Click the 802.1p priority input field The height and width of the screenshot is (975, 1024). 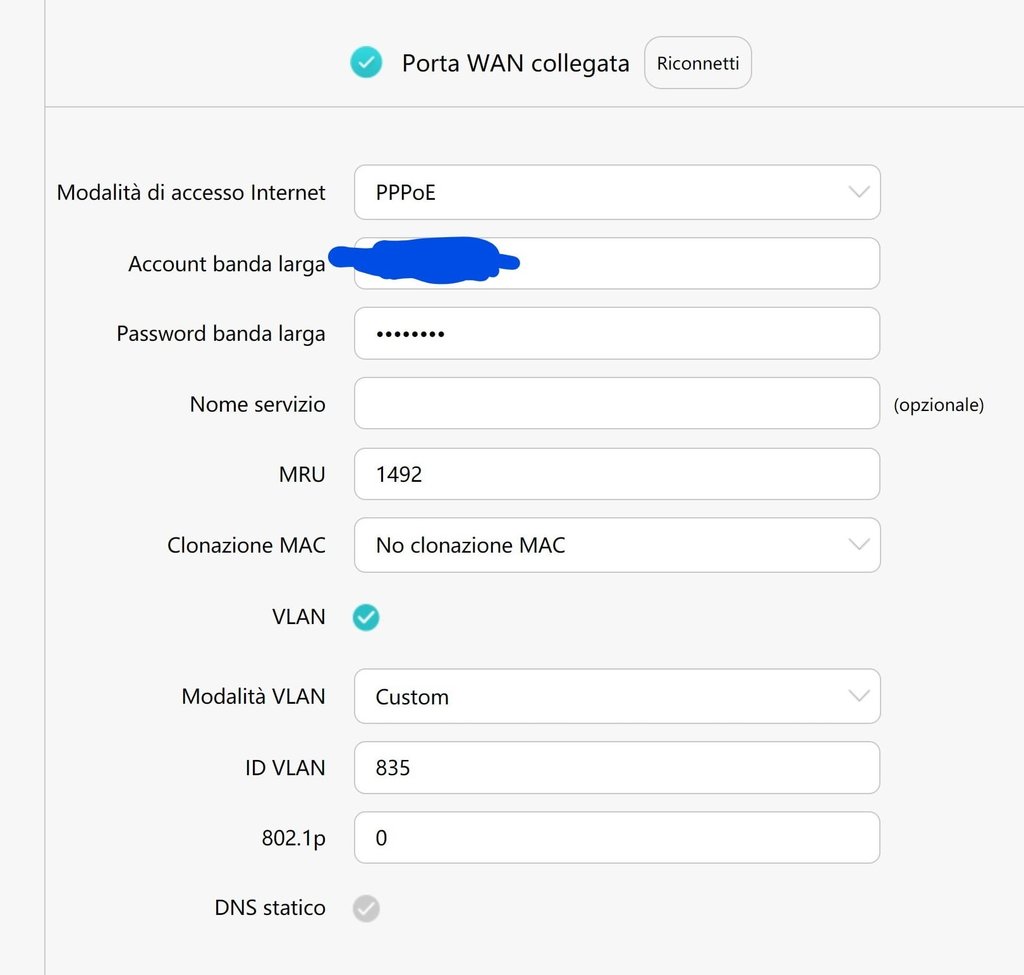616,837
